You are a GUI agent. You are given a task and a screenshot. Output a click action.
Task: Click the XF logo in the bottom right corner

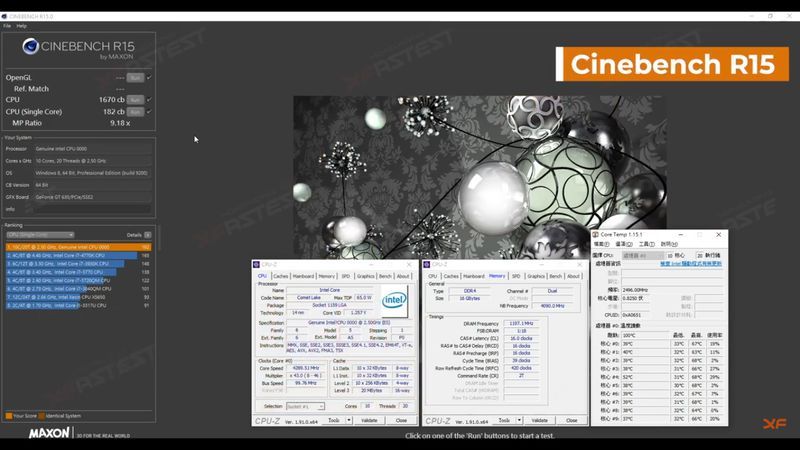pyautogui.click(x=774, y=423)
